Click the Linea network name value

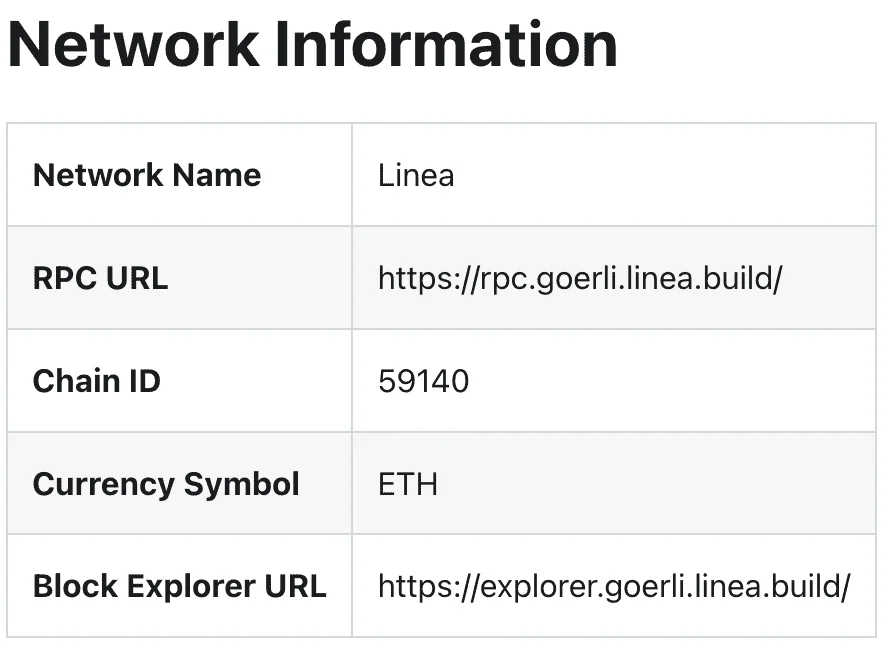pyautogui.click(x=416, y=175)
